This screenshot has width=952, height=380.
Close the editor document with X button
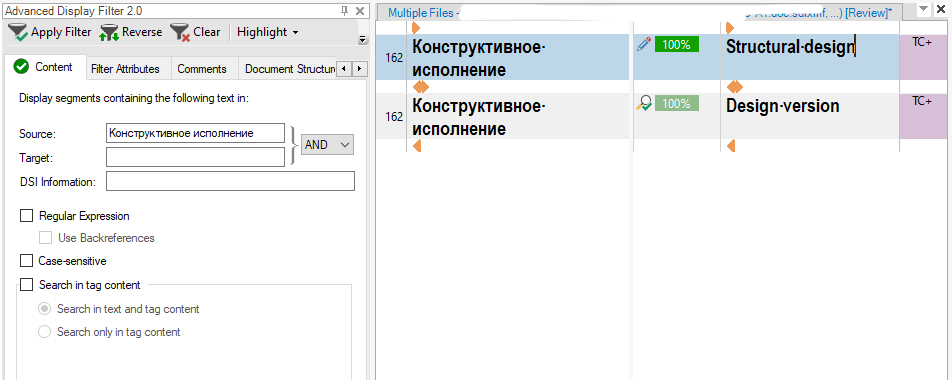[941, 9]
